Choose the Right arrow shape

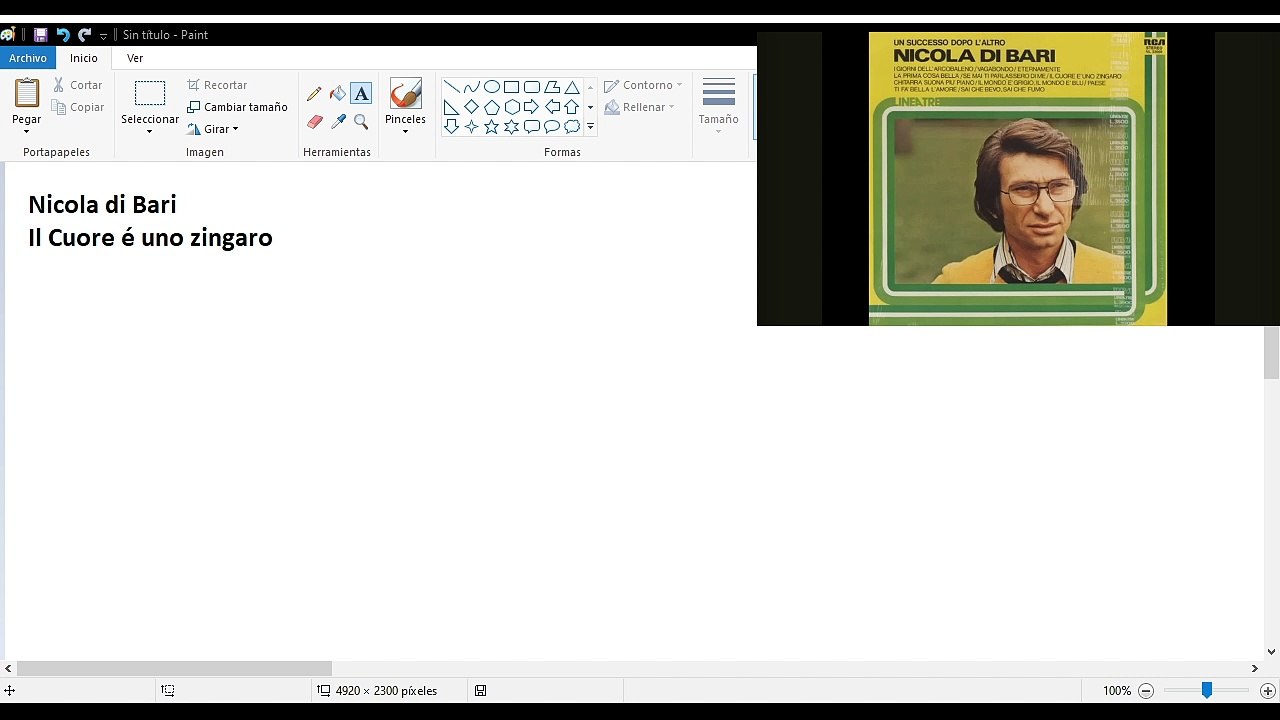(532, 107)
